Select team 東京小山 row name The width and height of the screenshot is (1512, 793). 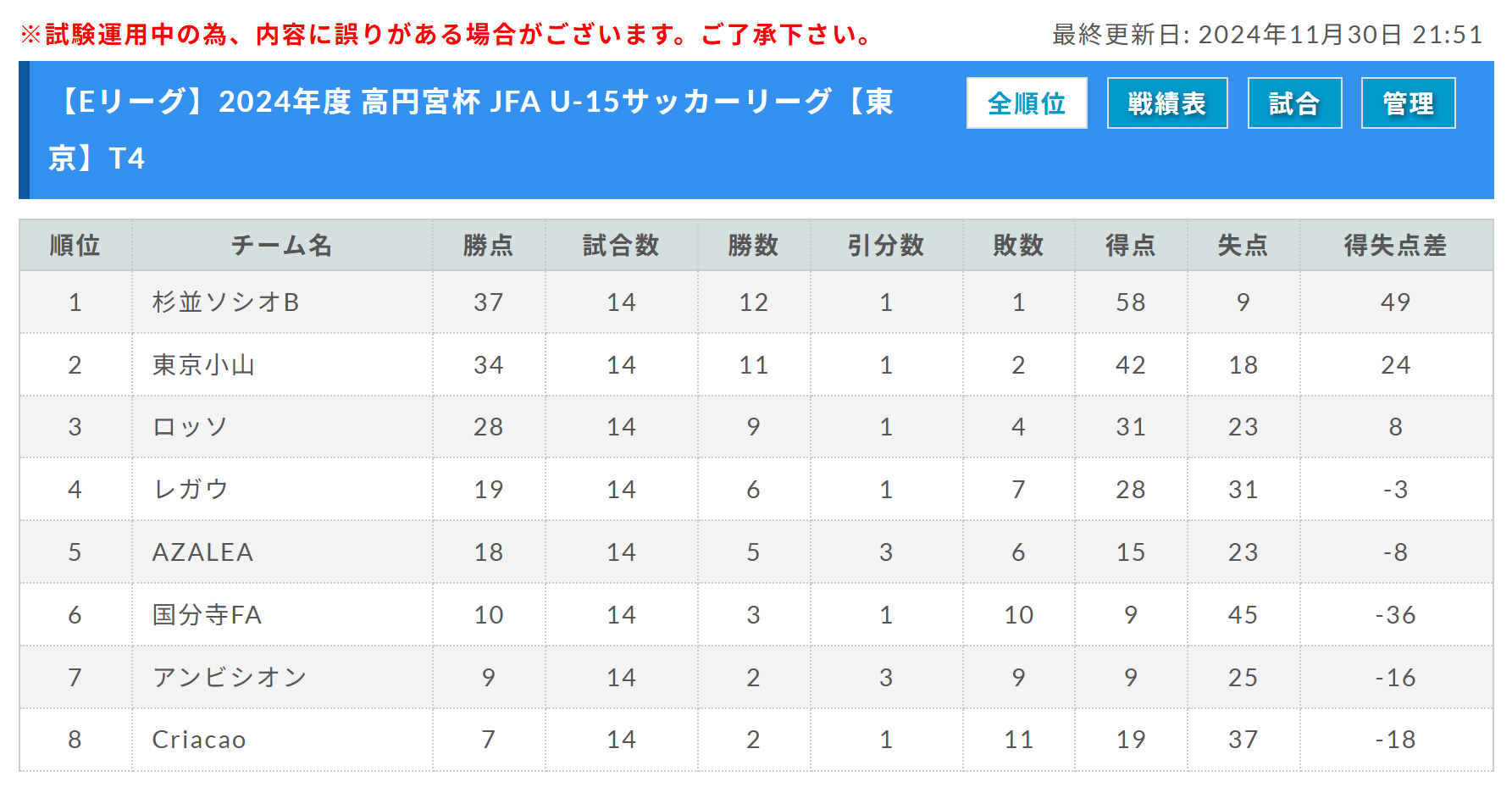(203, 365)
